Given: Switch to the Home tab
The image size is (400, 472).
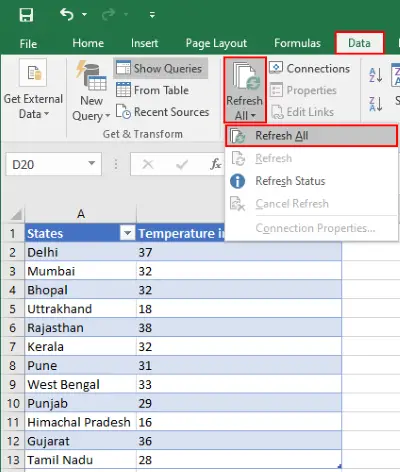Looking at the screenshot, I should 88,43.
